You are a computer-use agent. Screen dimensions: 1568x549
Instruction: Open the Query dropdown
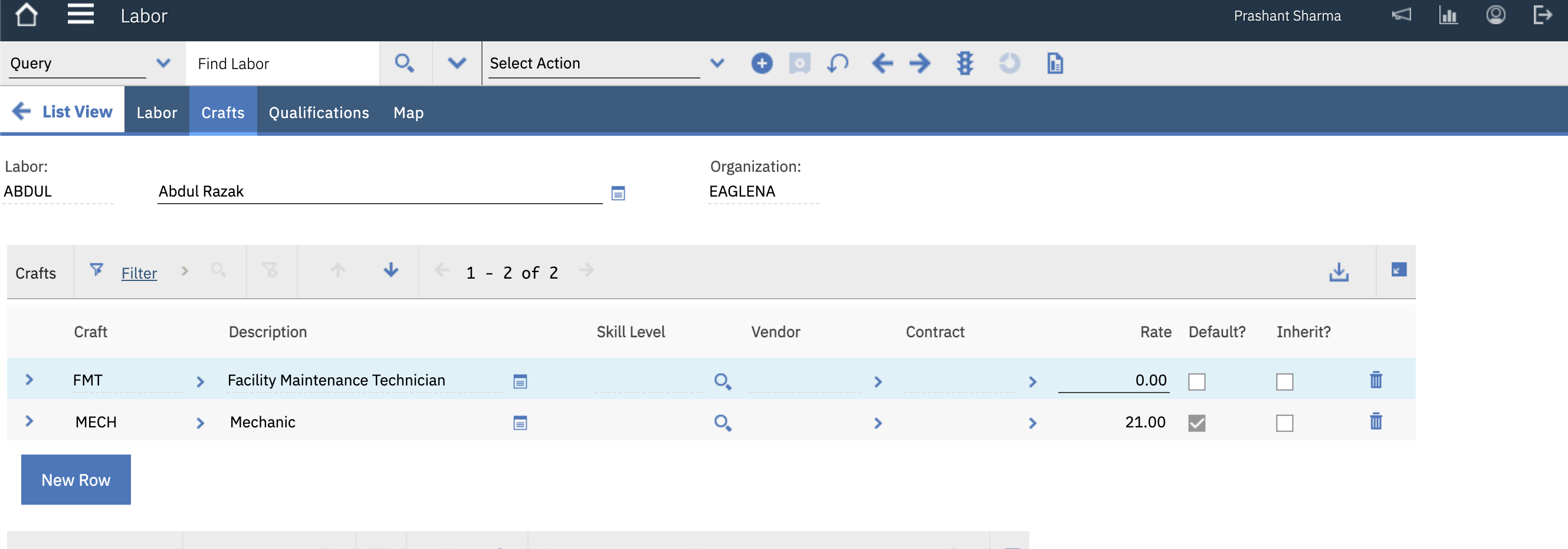click(163, 63)
